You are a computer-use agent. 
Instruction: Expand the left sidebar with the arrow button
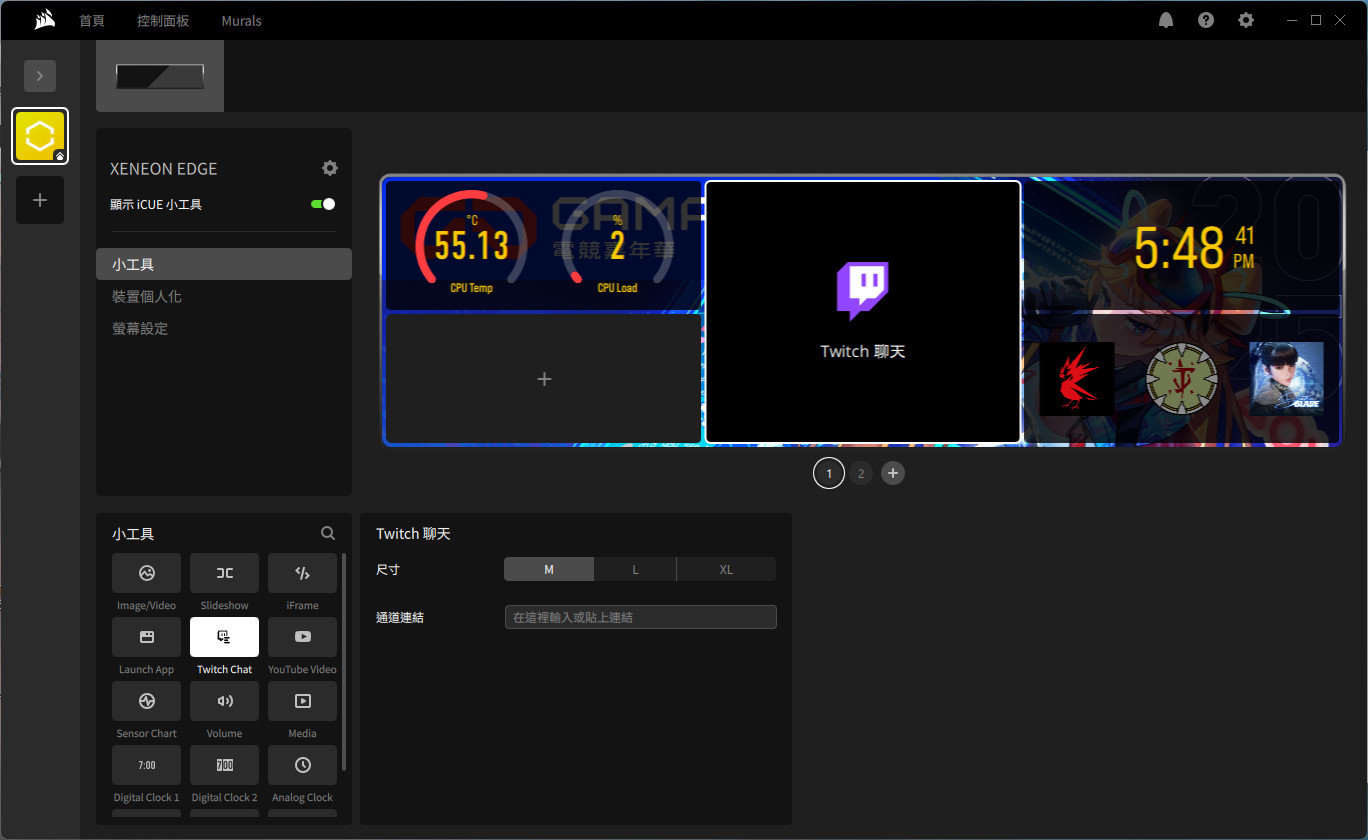coord(40,76)
